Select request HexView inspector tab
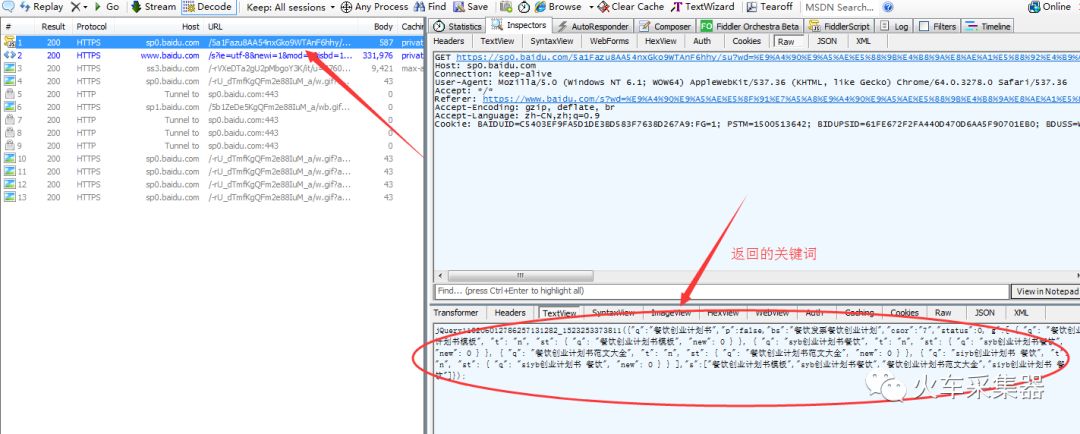 [661, 41]
